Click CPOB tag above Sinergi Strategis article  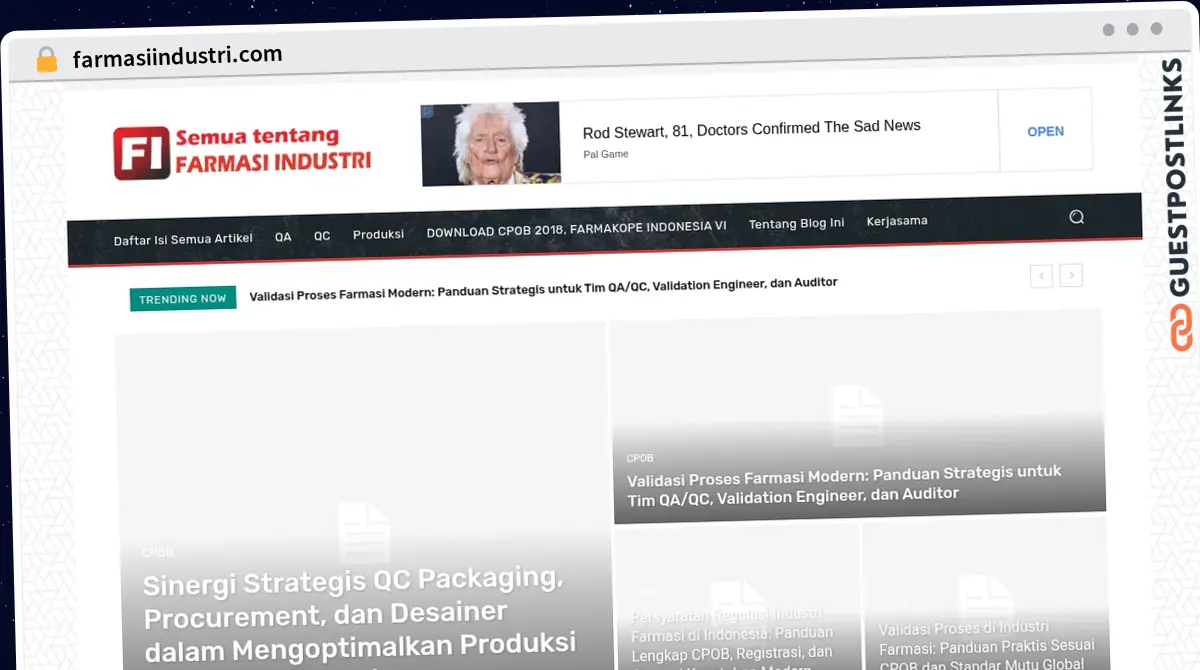(157, 552)
